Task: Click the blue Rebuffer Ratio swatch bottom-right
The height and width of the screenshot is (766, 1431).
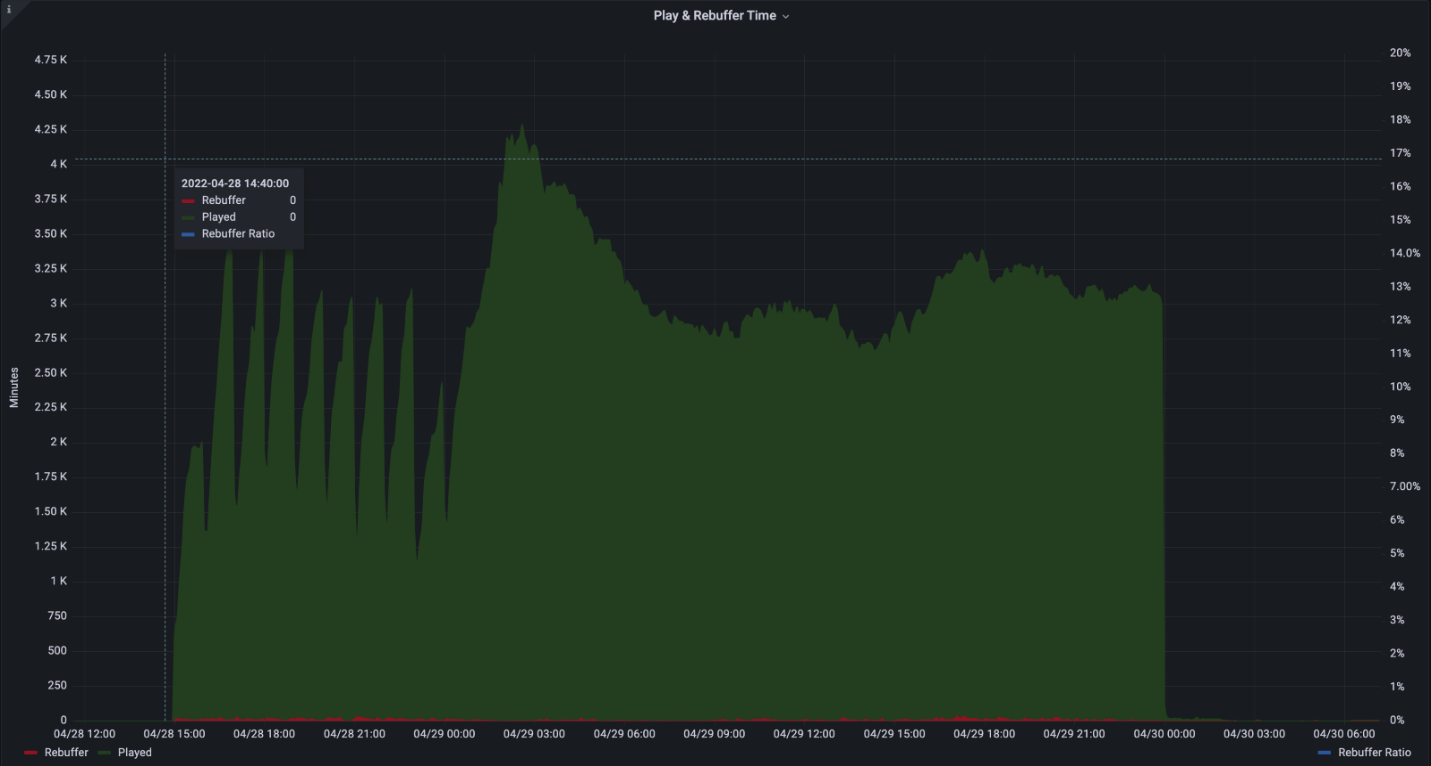Action: tap(1325, 752)
